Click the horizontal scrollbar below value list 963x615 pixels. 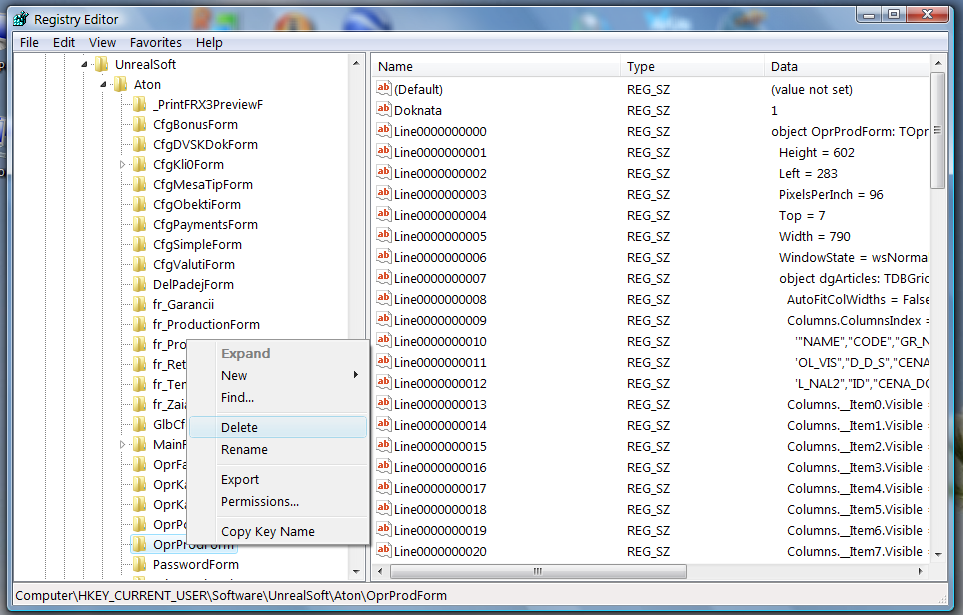(537, 571)
